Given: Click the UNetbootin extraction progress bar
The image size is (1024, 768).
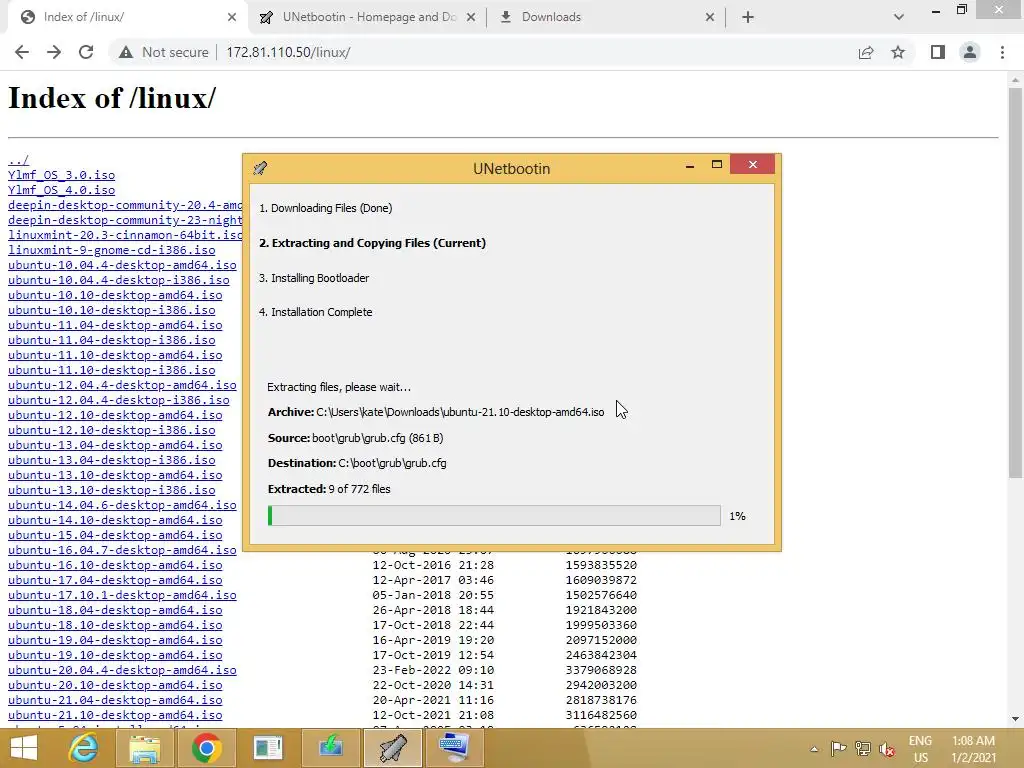Looking at the screenshot, I should click(494, 515).
